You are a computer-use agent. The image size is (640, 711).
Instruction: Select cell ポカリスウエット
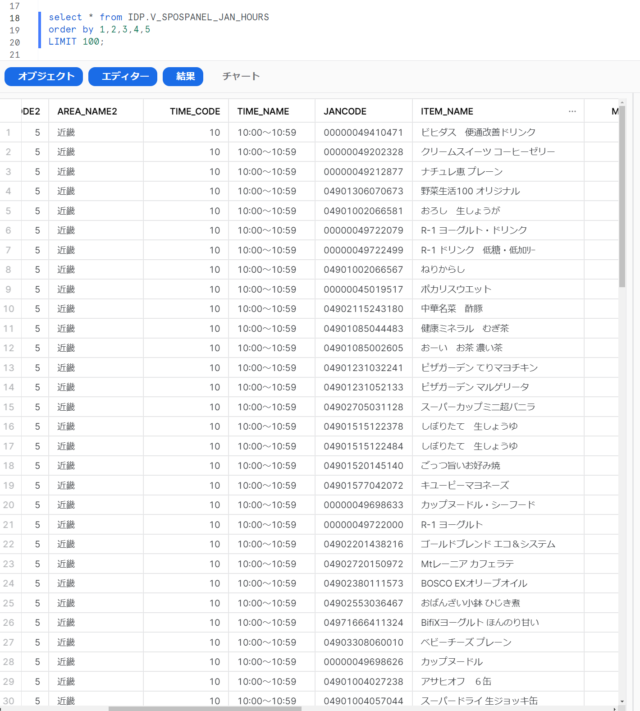pyautogui.click(x=498, y=289)
